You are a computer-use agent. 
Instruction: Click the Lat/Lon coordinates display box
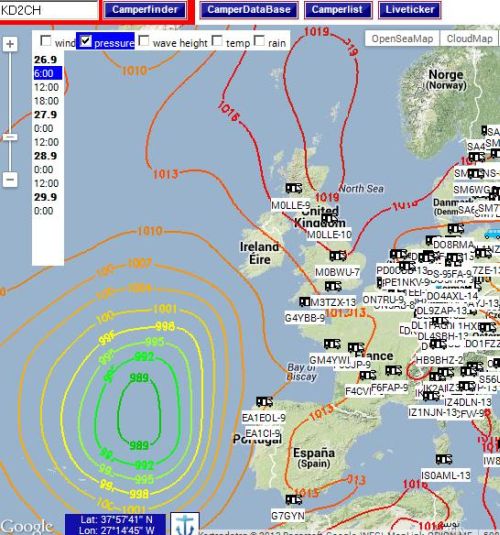(115, 524)
